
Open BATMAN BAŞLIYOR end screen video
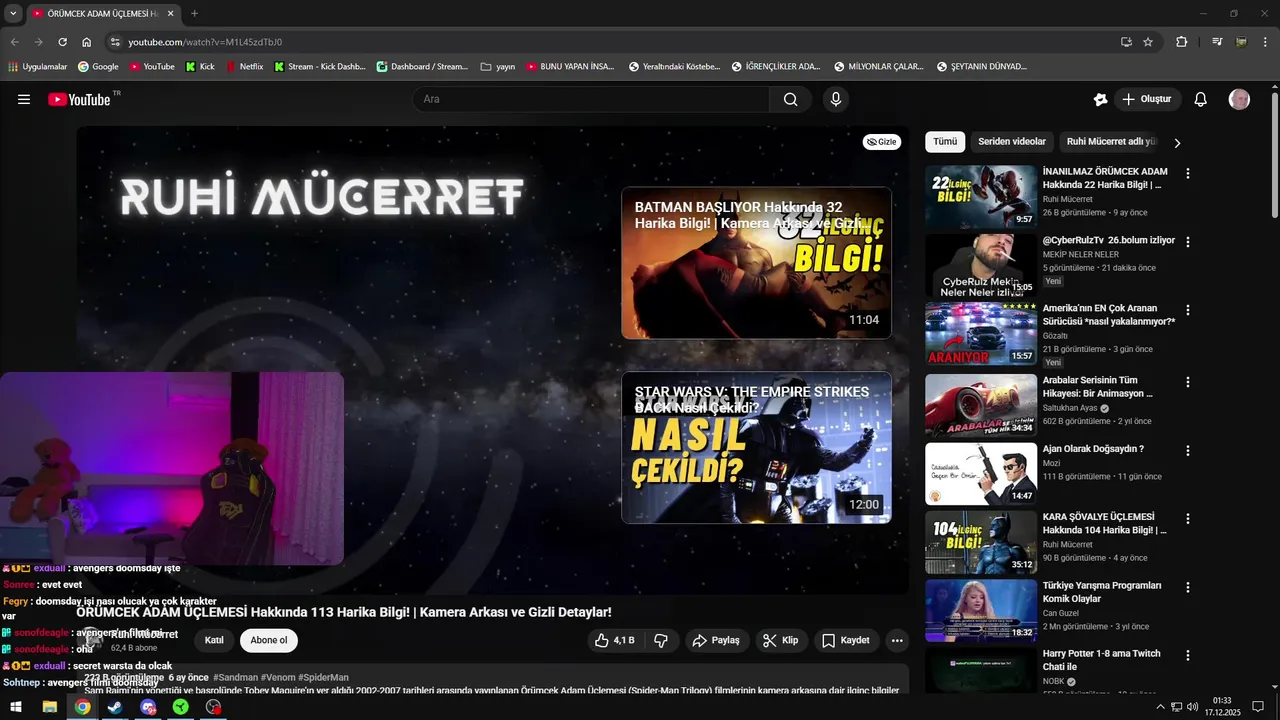756,262
